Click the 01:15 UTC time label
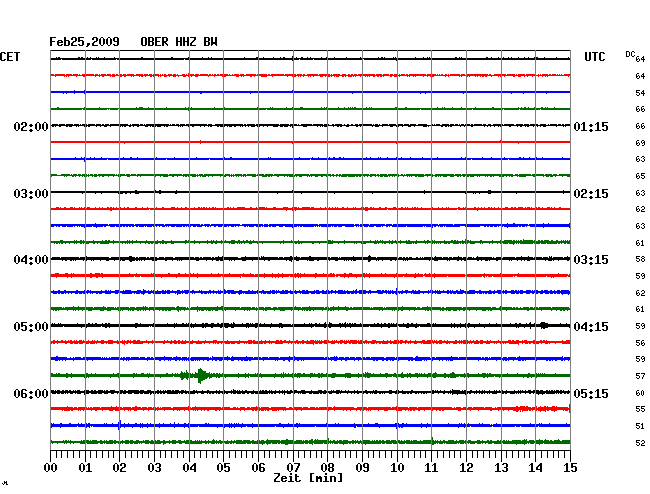The height and width of the screenshot is (494, 650). tap(591, 126)
